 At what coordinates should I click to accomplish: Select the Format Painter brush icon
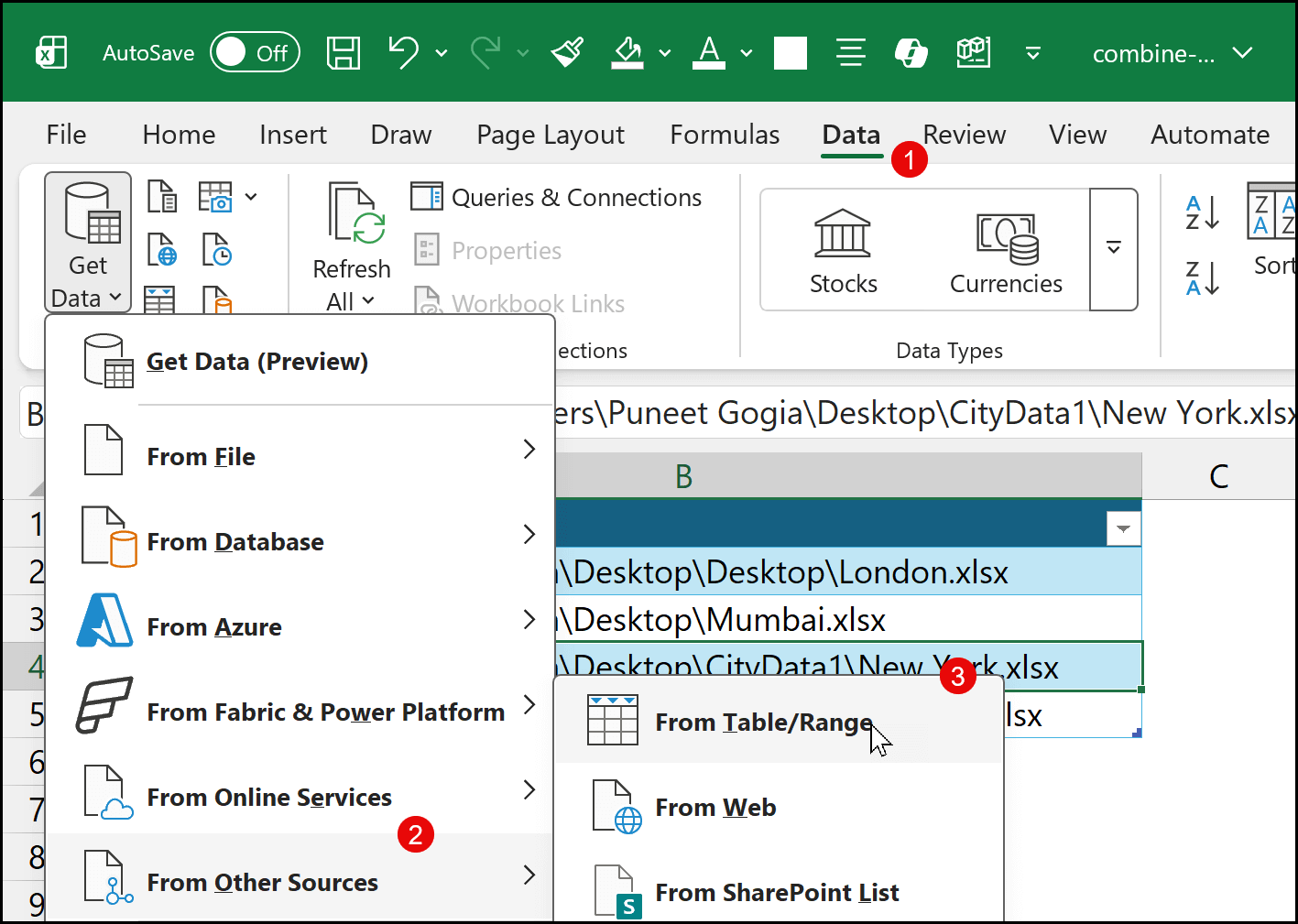(567, 53)
